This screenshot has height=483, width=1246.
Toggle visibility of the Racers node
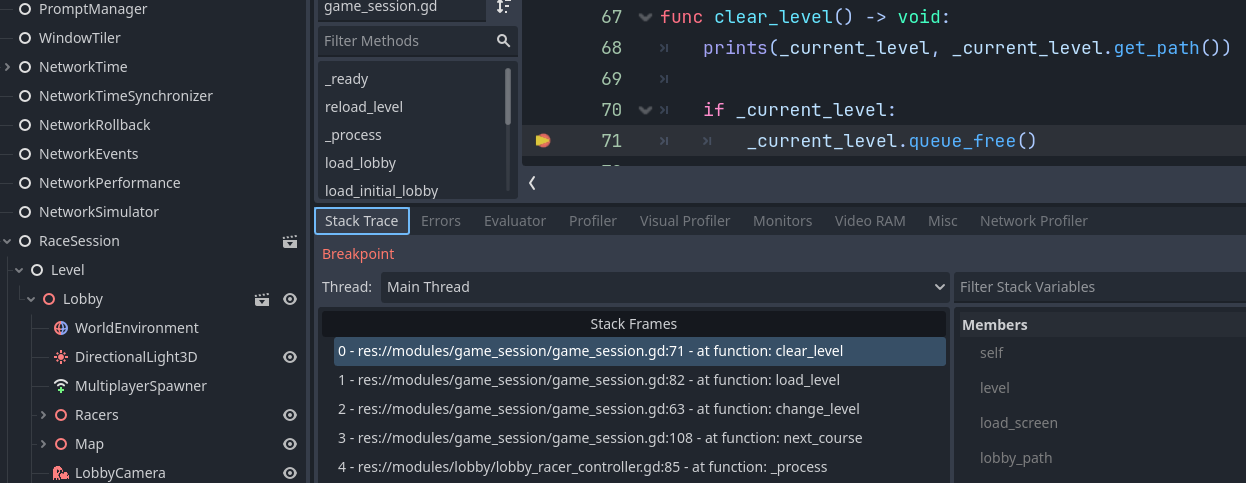290,415
